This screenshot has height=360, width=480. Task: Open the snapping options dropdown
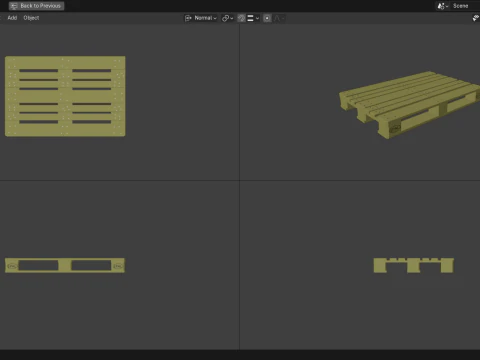click(253, 18)
